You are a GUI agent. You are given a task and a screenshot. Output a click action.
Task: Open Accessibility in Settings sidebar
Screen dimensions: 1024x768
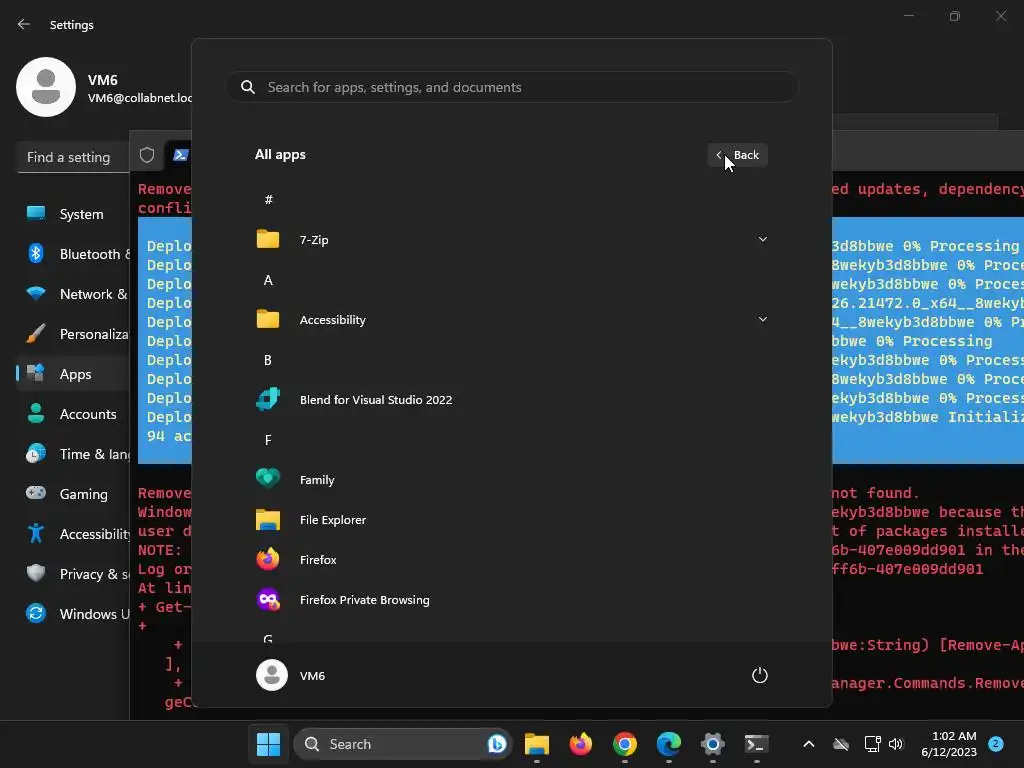(x=73, y=534)
